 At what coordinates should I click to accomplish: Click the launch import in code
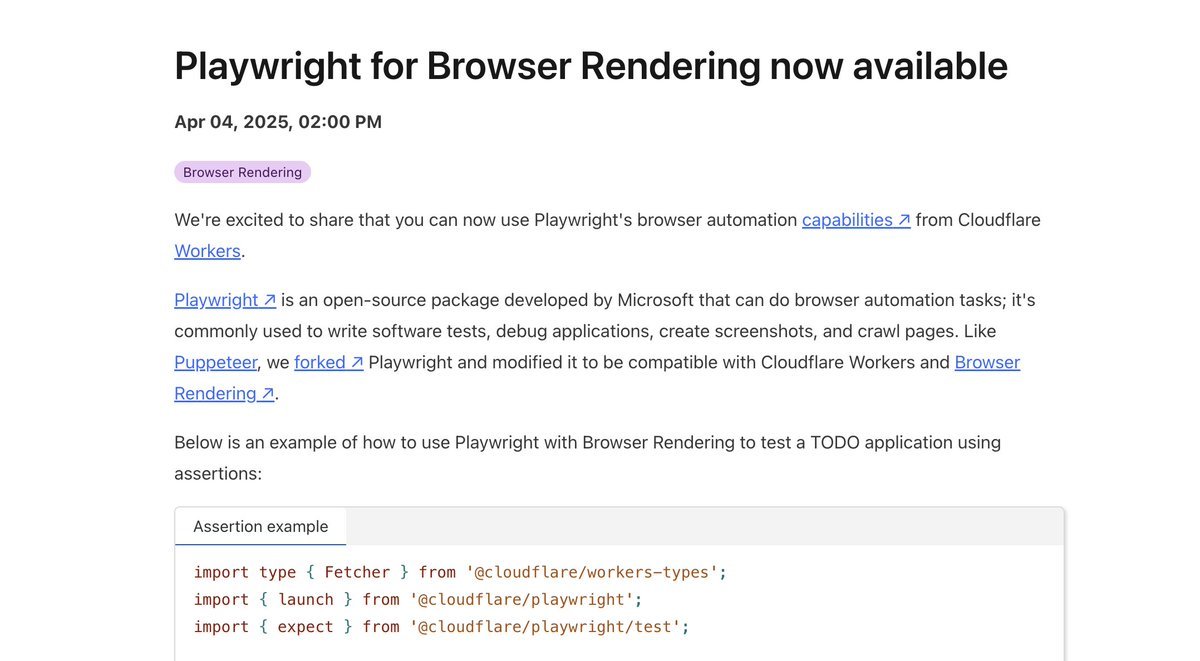[x=305, y=599]
